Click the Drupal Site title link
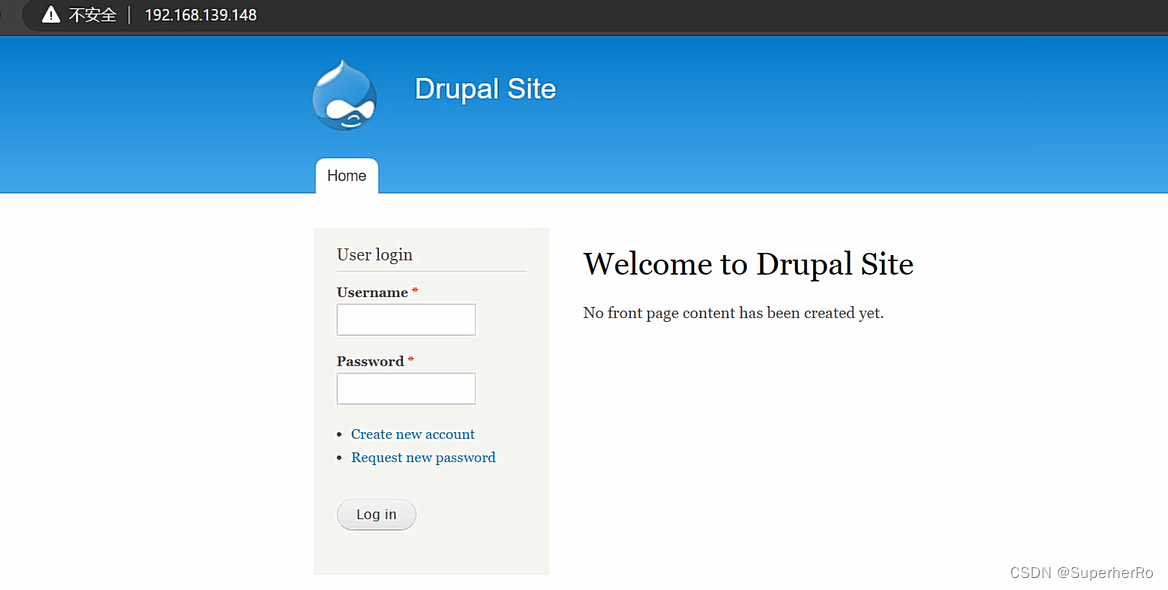The image size is (1168, 590). click(x=485, y=89)
